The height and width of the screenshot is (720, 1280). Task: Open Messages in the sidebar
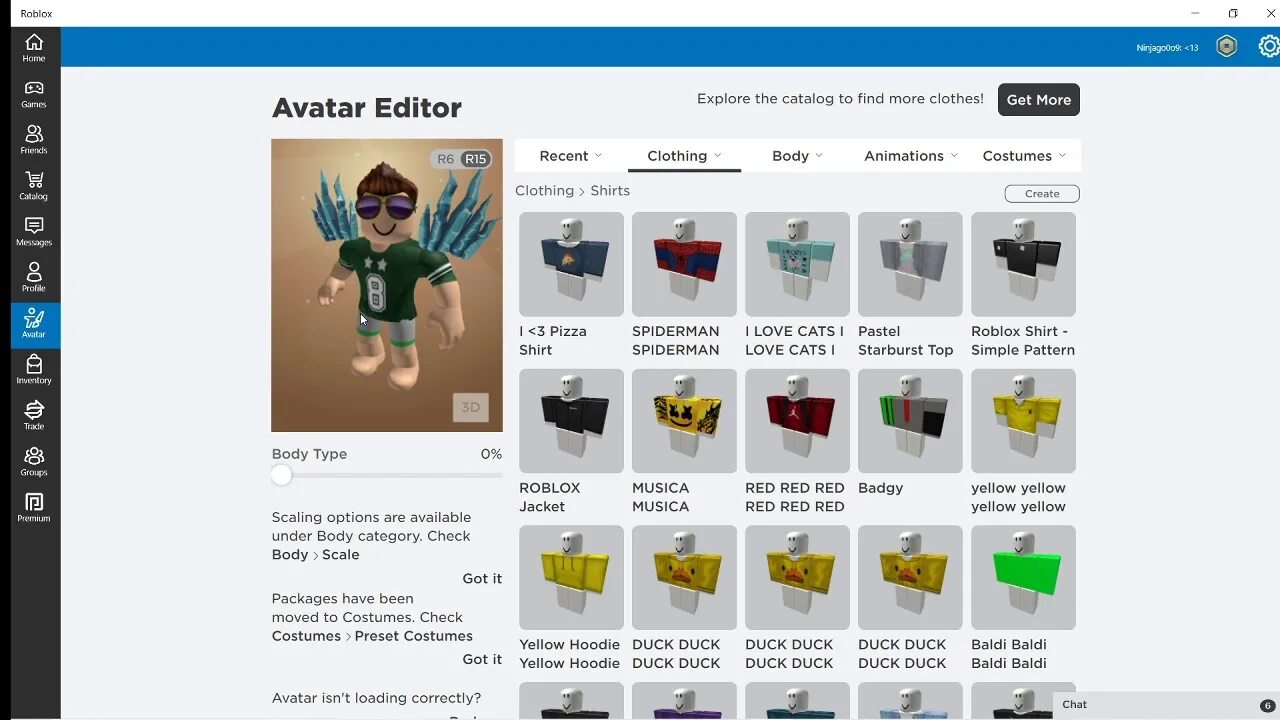(x=34, y=232)
